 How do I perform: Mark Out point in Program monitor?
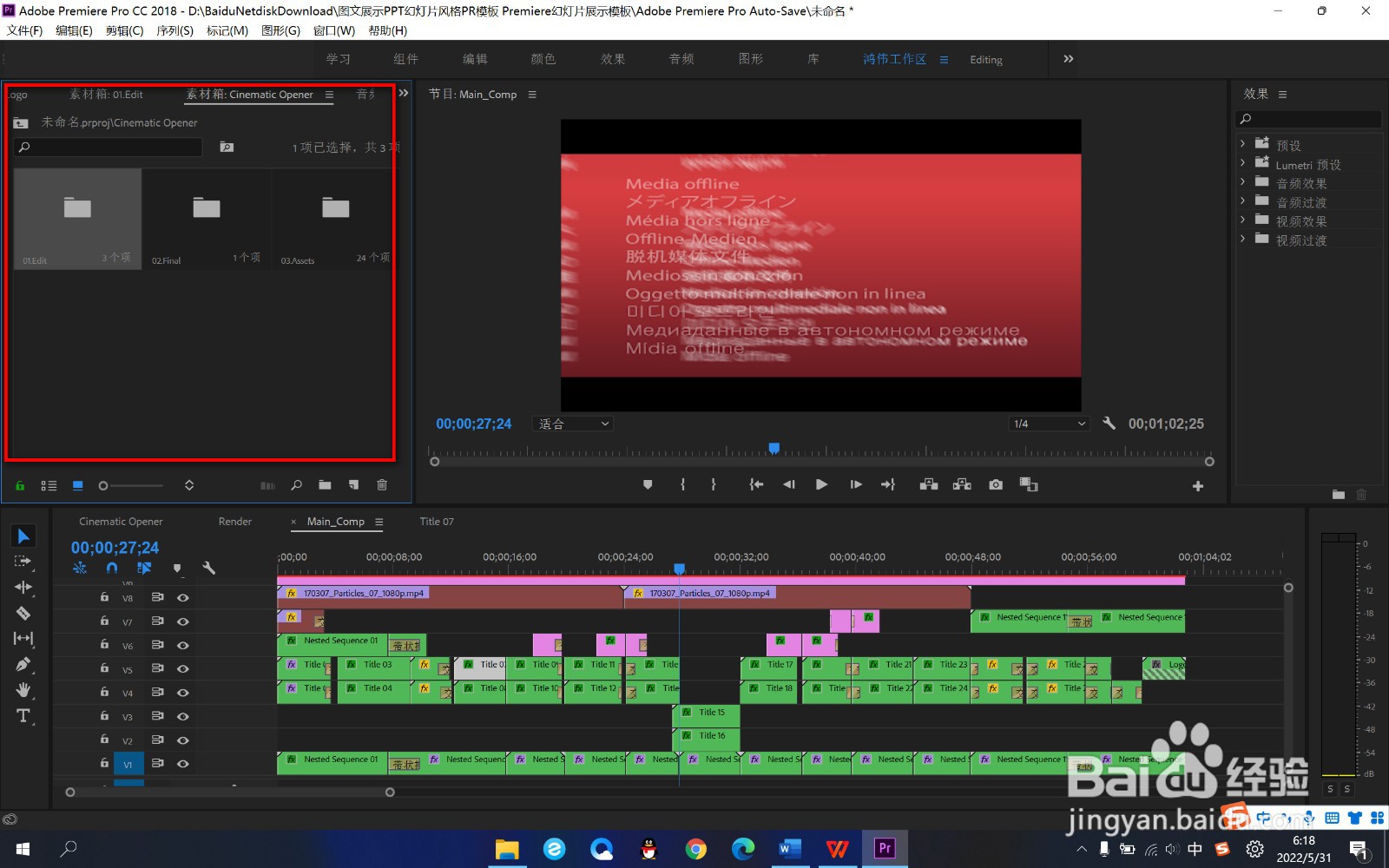coord(714,485)
